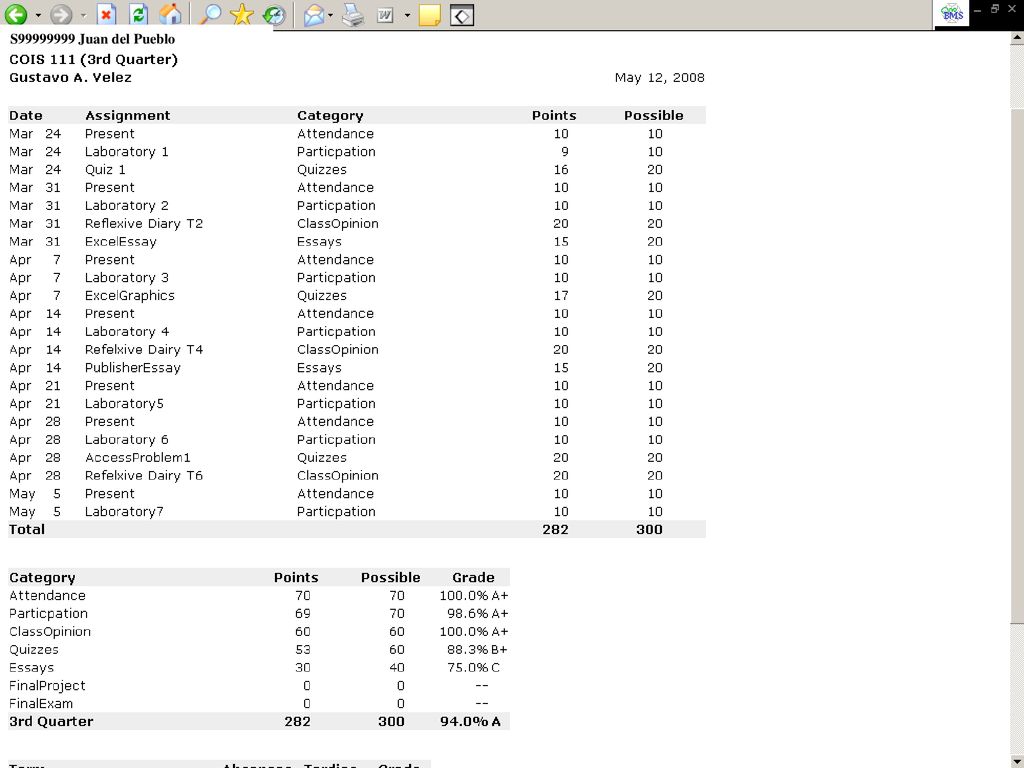Click the '98.6% A+' Particpation grade

[x=477, y=614]
